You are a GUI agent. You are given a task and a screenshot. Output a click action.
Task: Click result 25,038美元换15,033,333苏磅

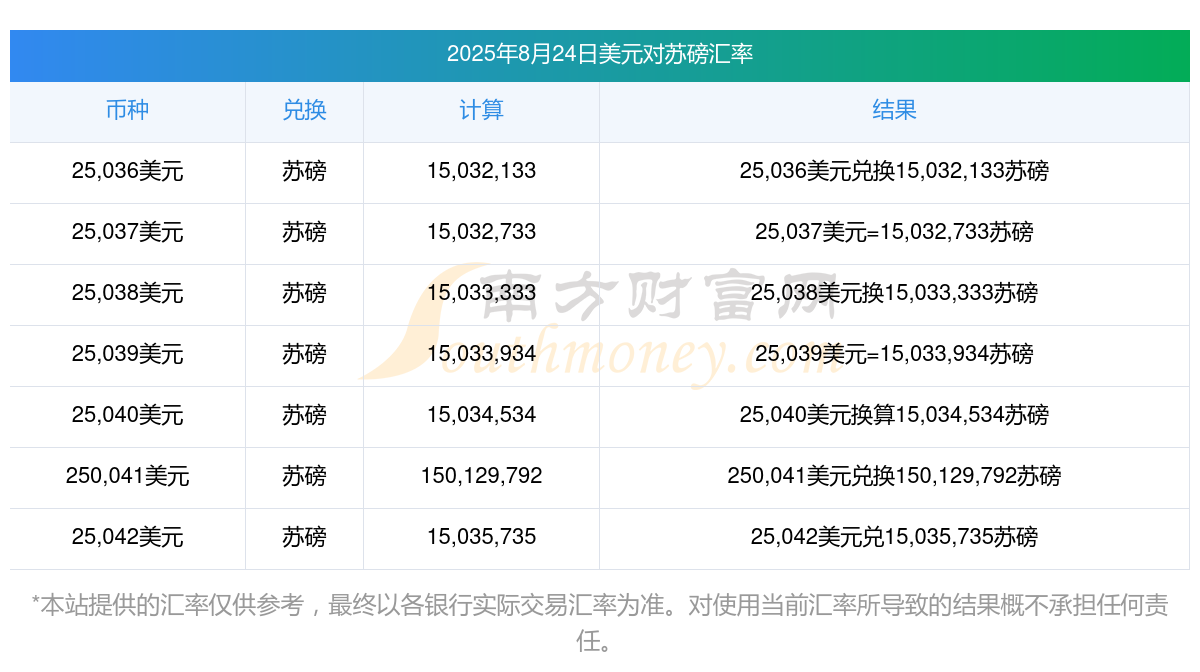[894, 293]
